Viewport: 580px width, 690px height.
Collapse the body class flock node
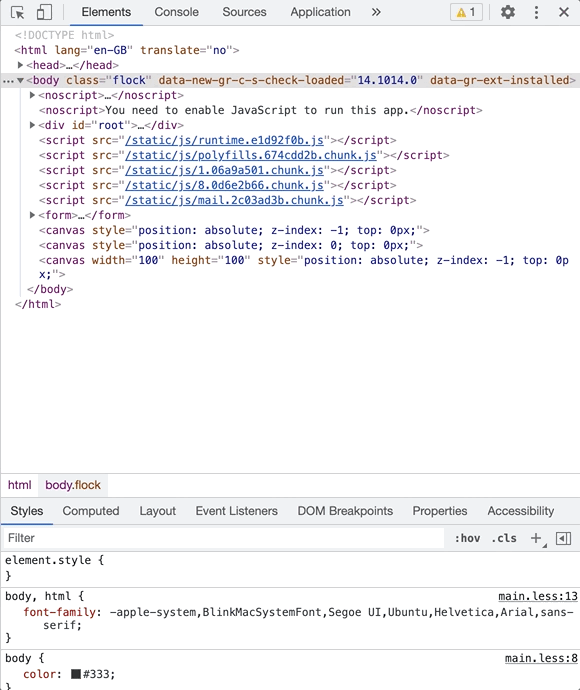tap(20, 80)
